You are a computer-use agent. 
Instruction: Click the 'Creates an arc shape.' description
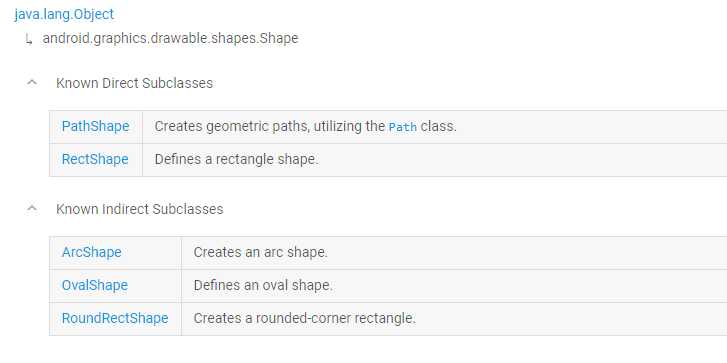(x=261, y=252)
